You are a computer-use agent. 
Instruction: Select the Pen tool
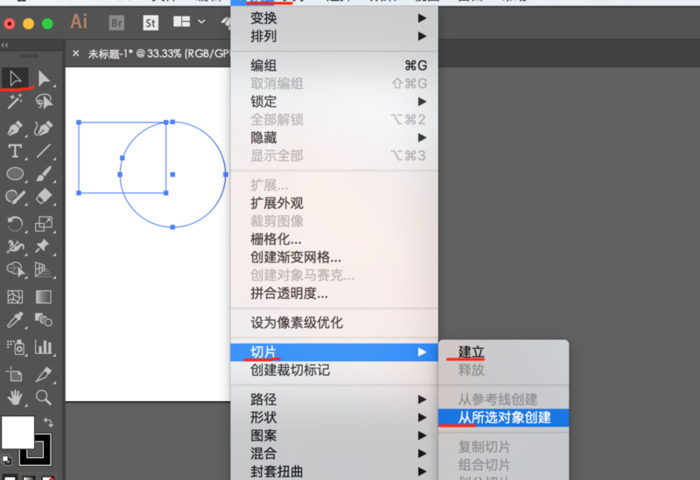15,128
